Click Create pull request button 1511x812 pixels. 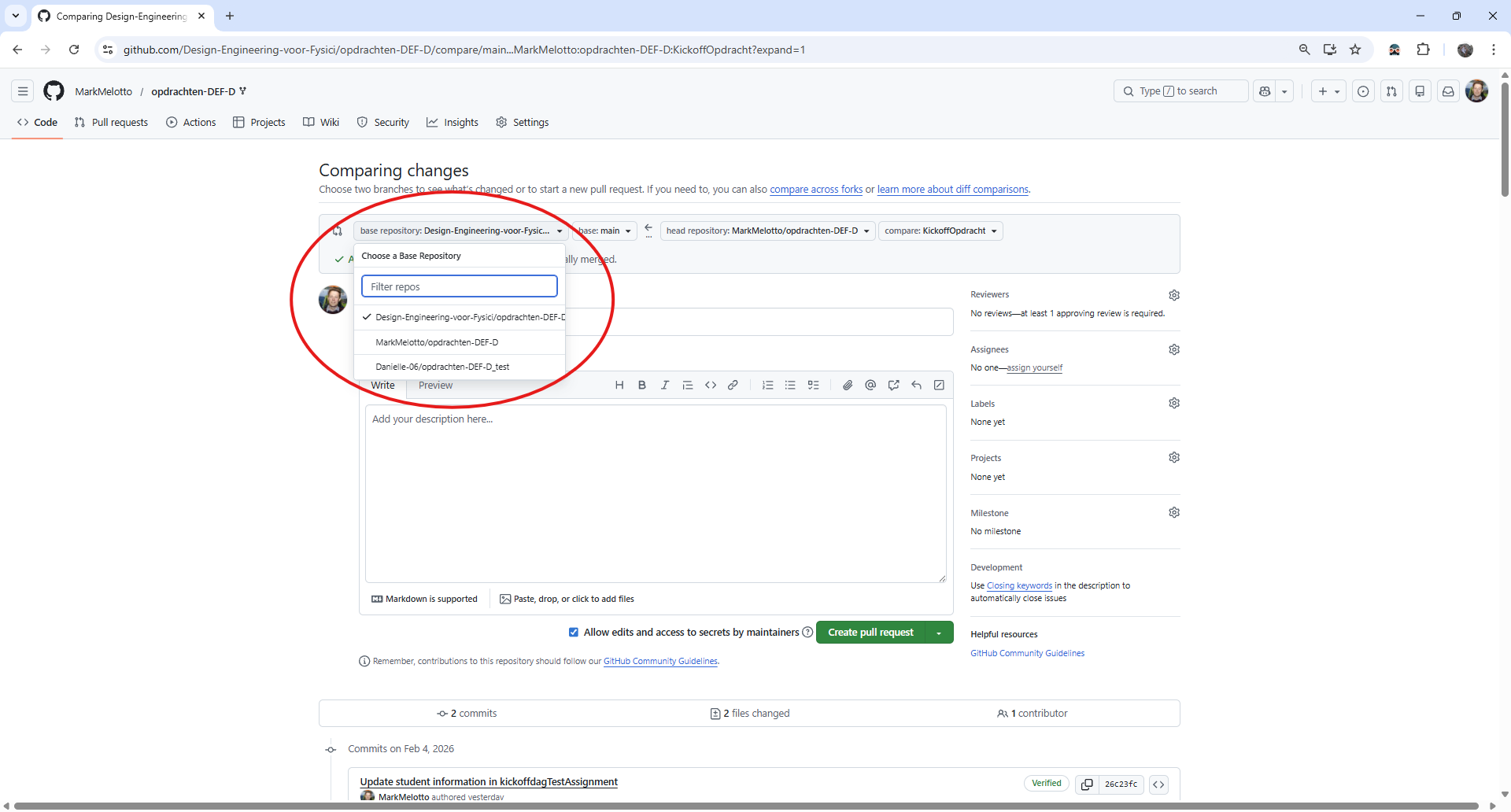870,633
